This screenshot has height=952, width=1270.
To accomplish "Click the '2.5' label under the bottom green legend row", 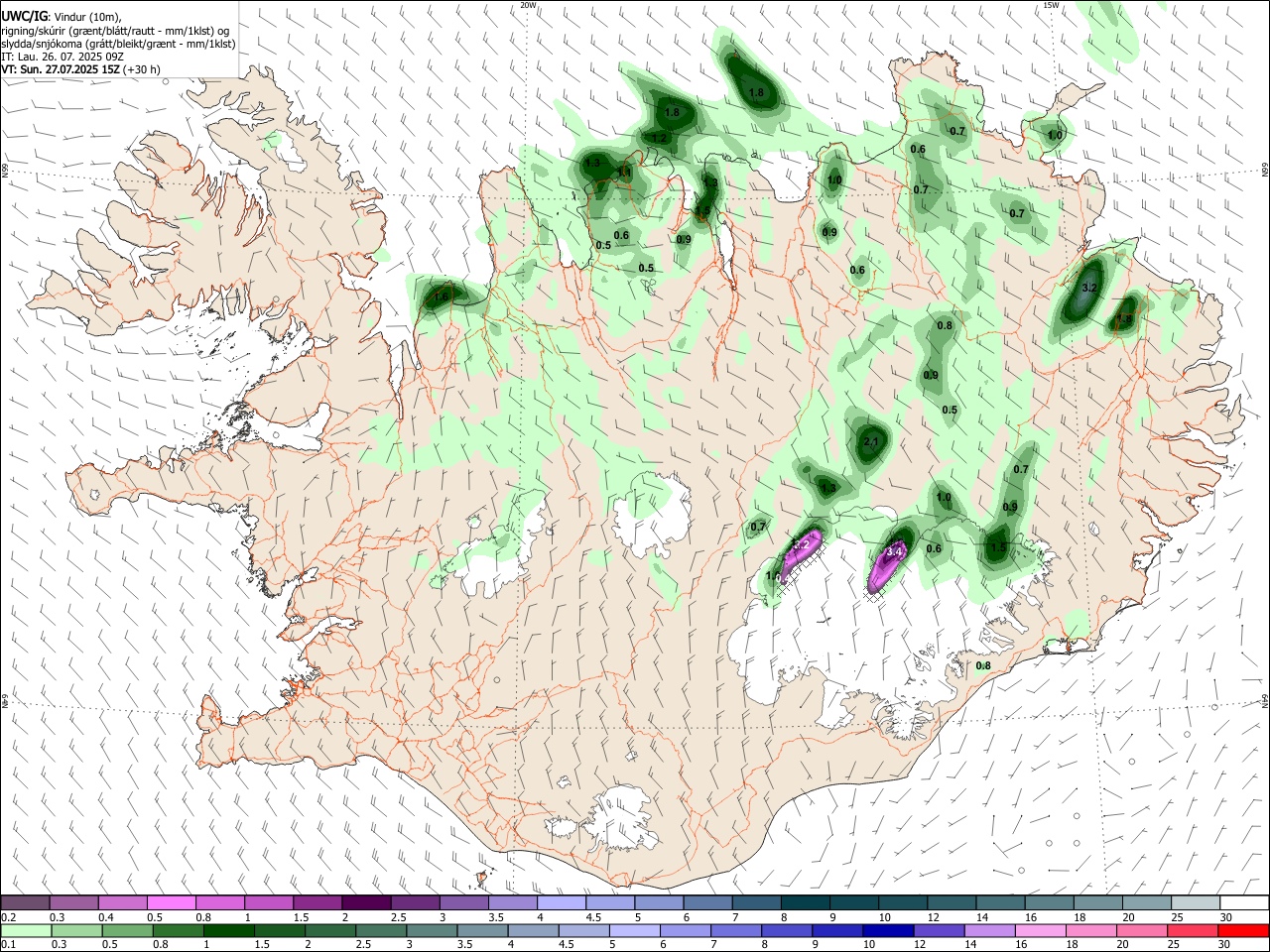I will pos(362,945).
